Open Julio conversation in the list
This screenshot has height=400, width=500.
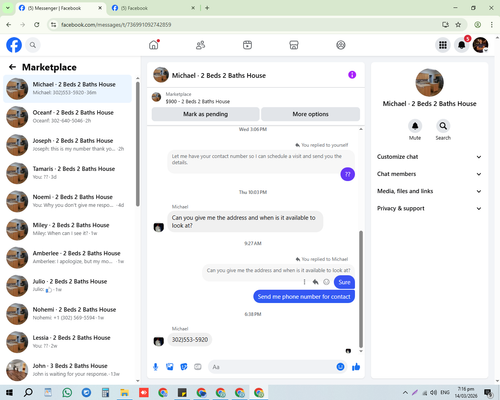tap(68, 286)
